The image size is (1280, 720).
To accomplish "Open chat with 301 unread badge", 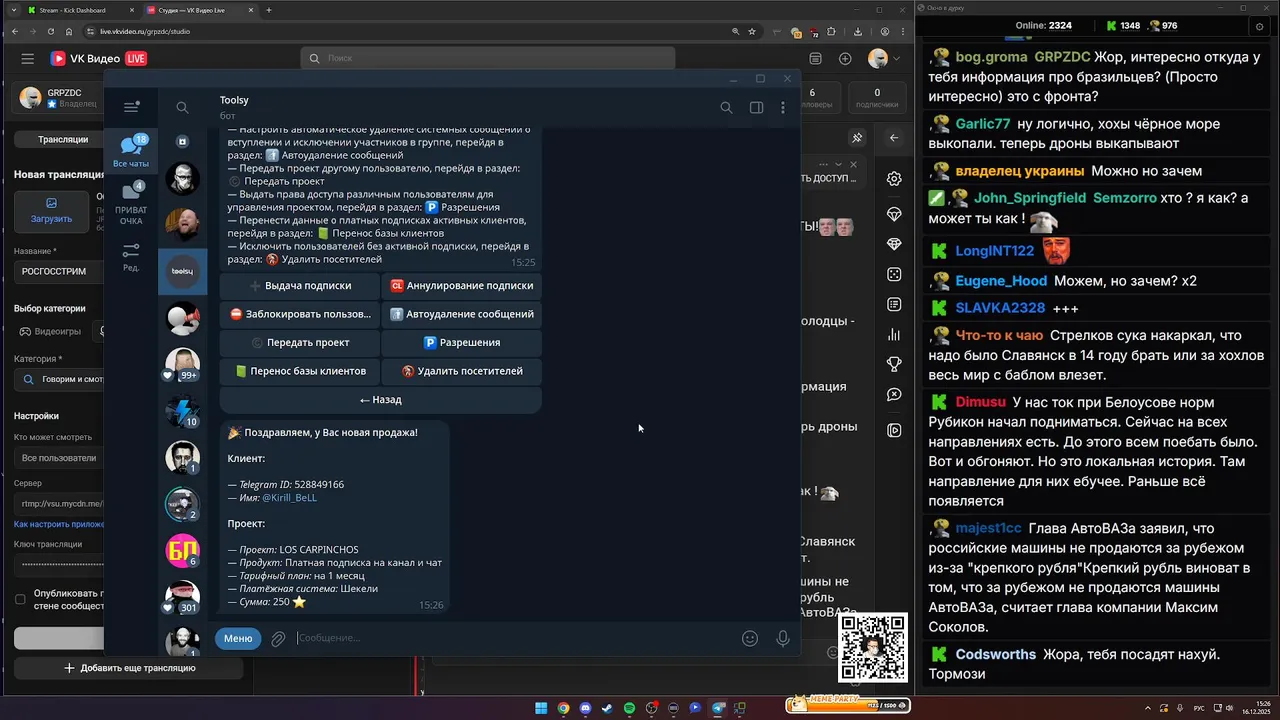I will click(x=182, y=596).
